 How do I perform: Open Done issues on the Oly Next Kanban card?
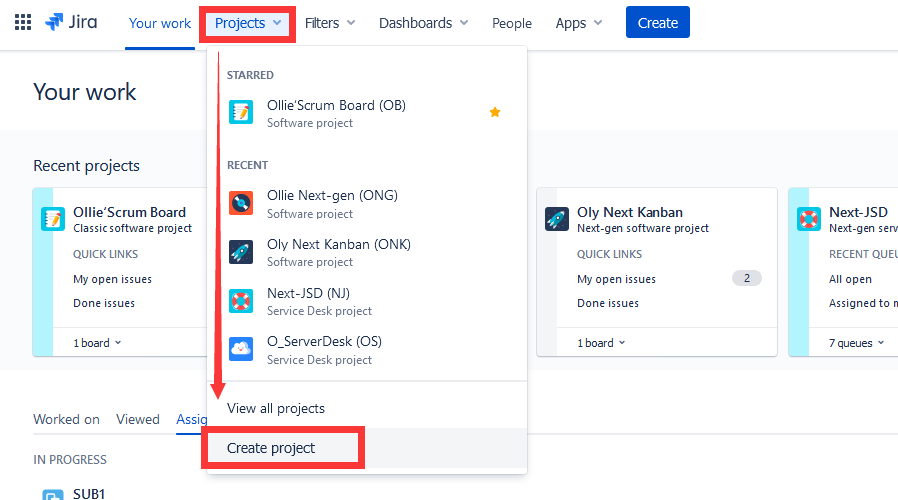tap(608, 304)
